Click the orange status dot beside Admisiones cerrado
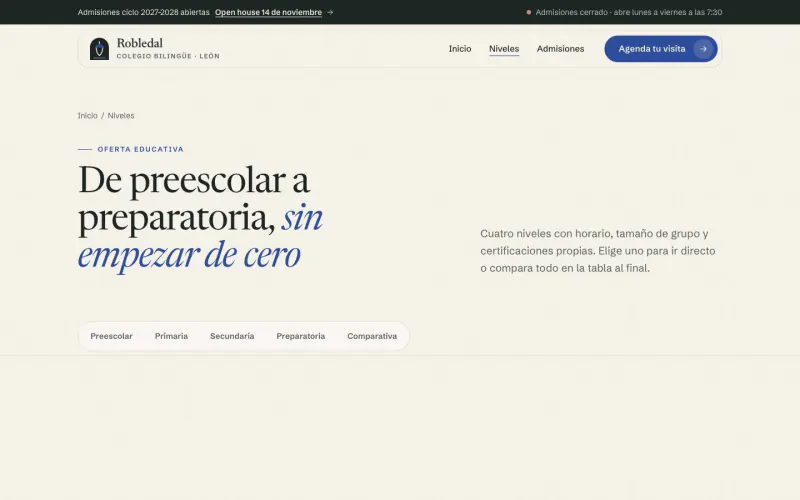 tap(529, 12)
